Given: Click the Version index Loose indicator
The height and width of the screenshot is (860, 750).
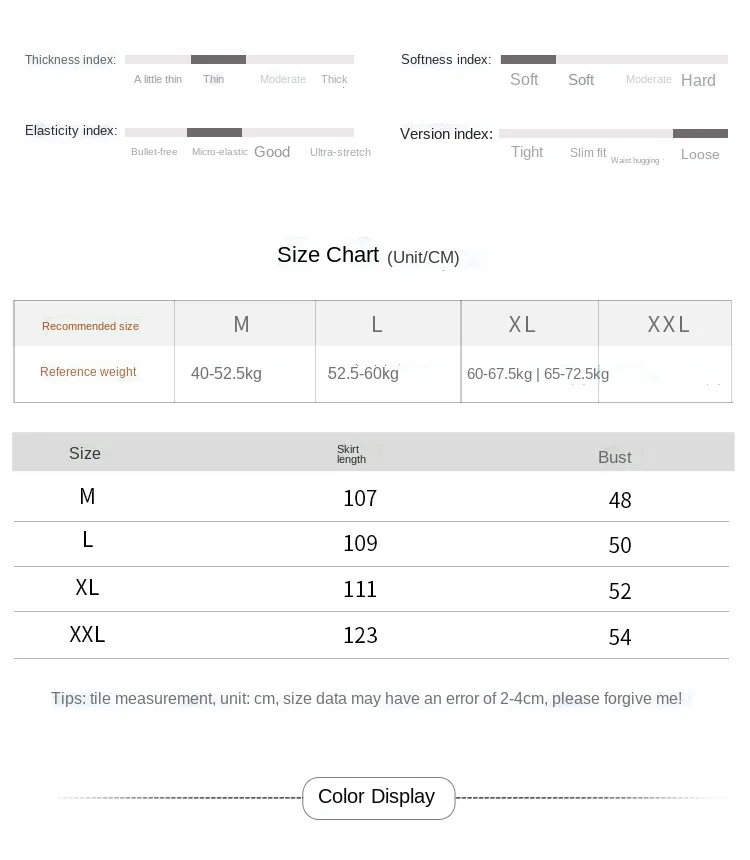Looking at the screenshot, I should click(x=700, y=133).
